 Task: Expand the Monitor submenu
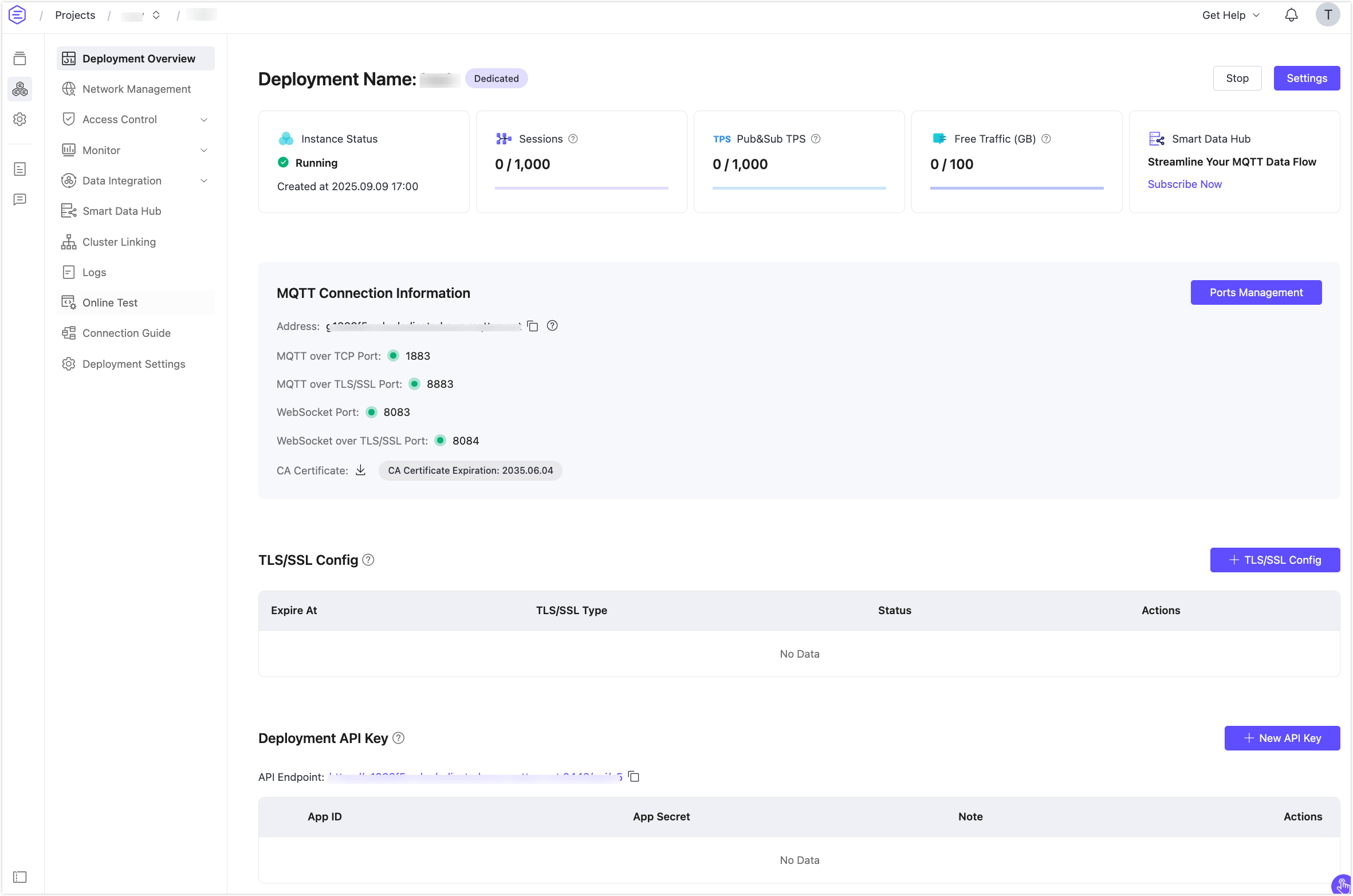point(203,150)
